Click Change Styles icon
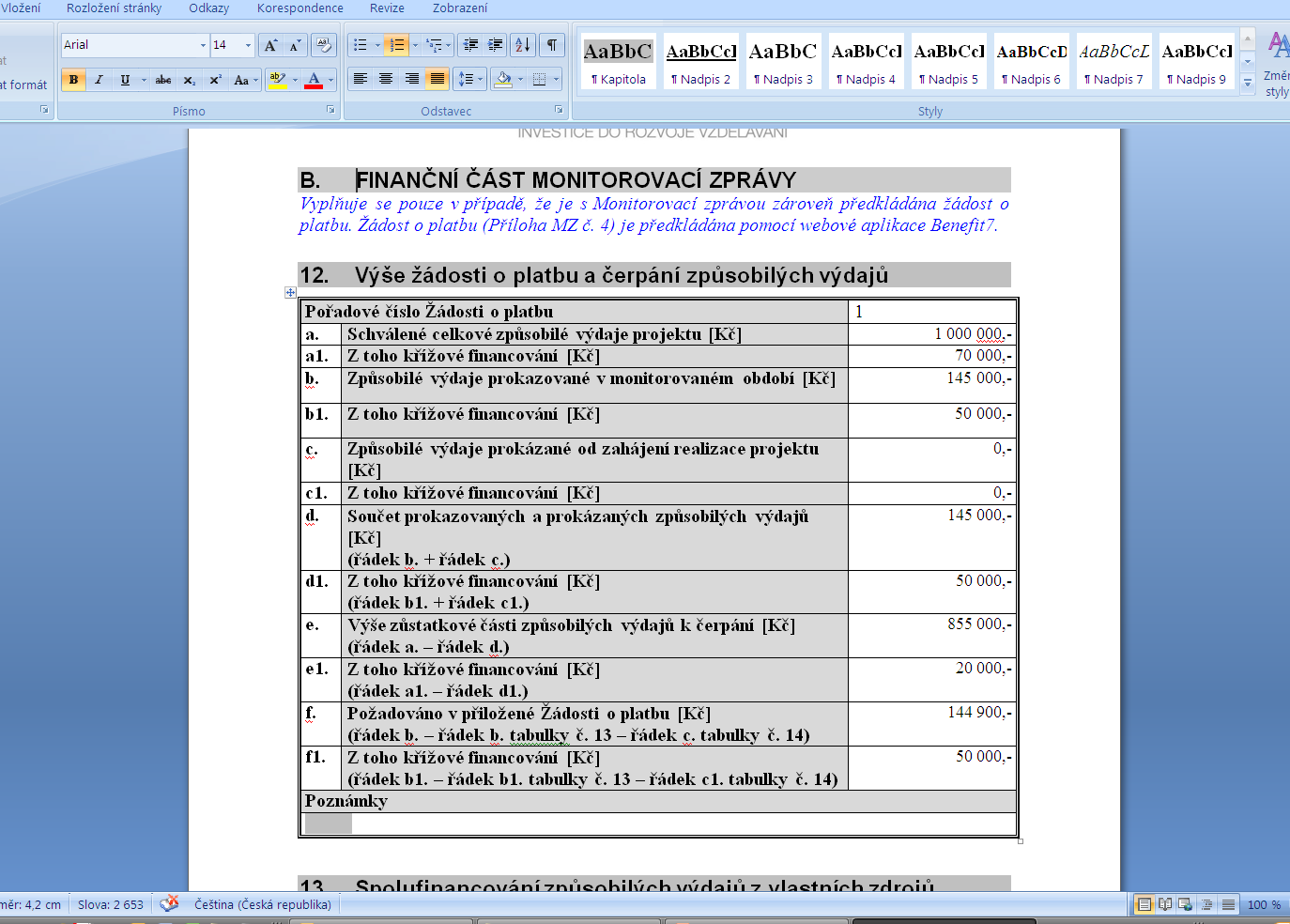Screen dimensions: 1290x924 click(1277, 66)
